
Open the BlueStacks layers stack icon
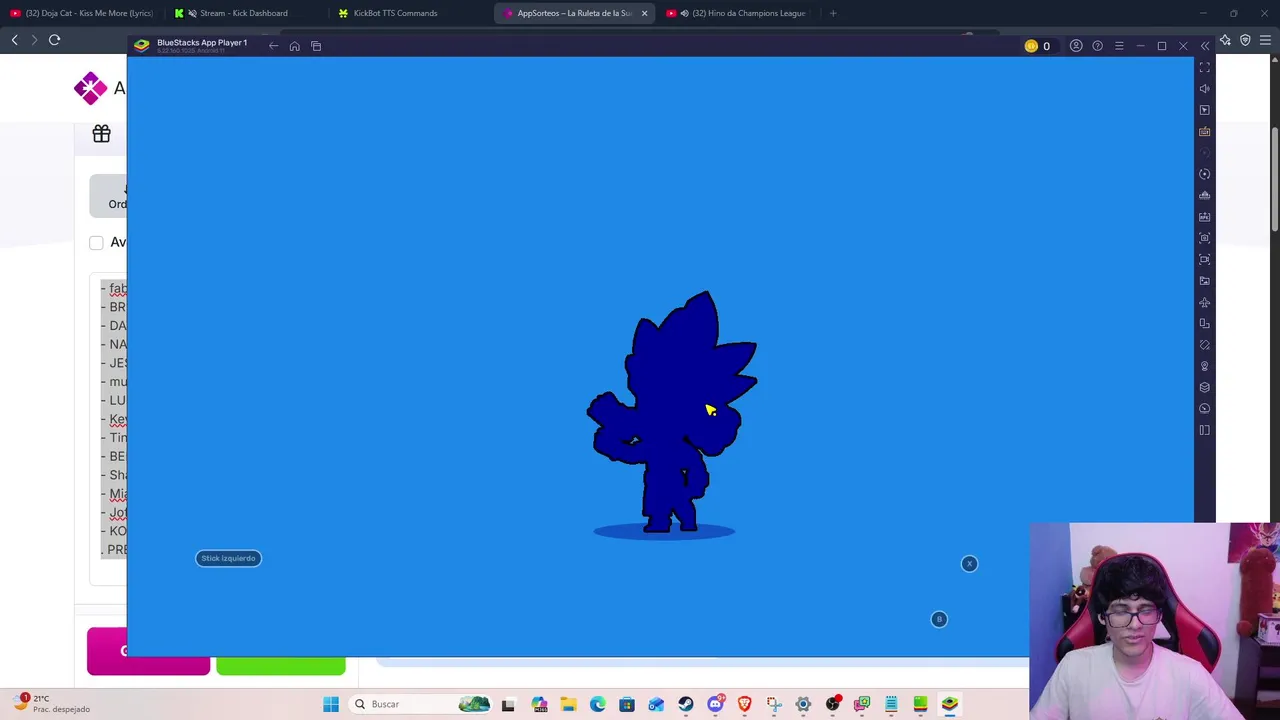click(1204, 387)
